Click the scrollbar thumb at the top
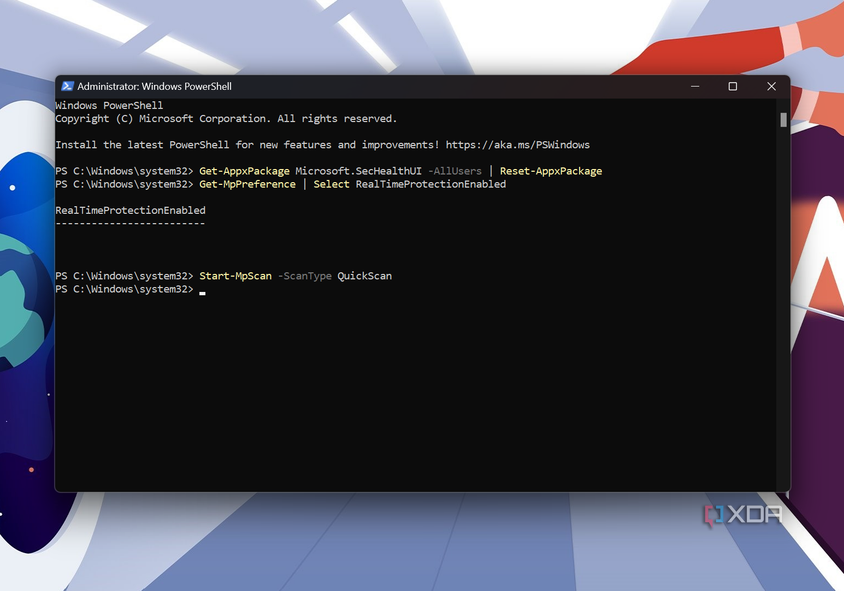 click(781, 119)
